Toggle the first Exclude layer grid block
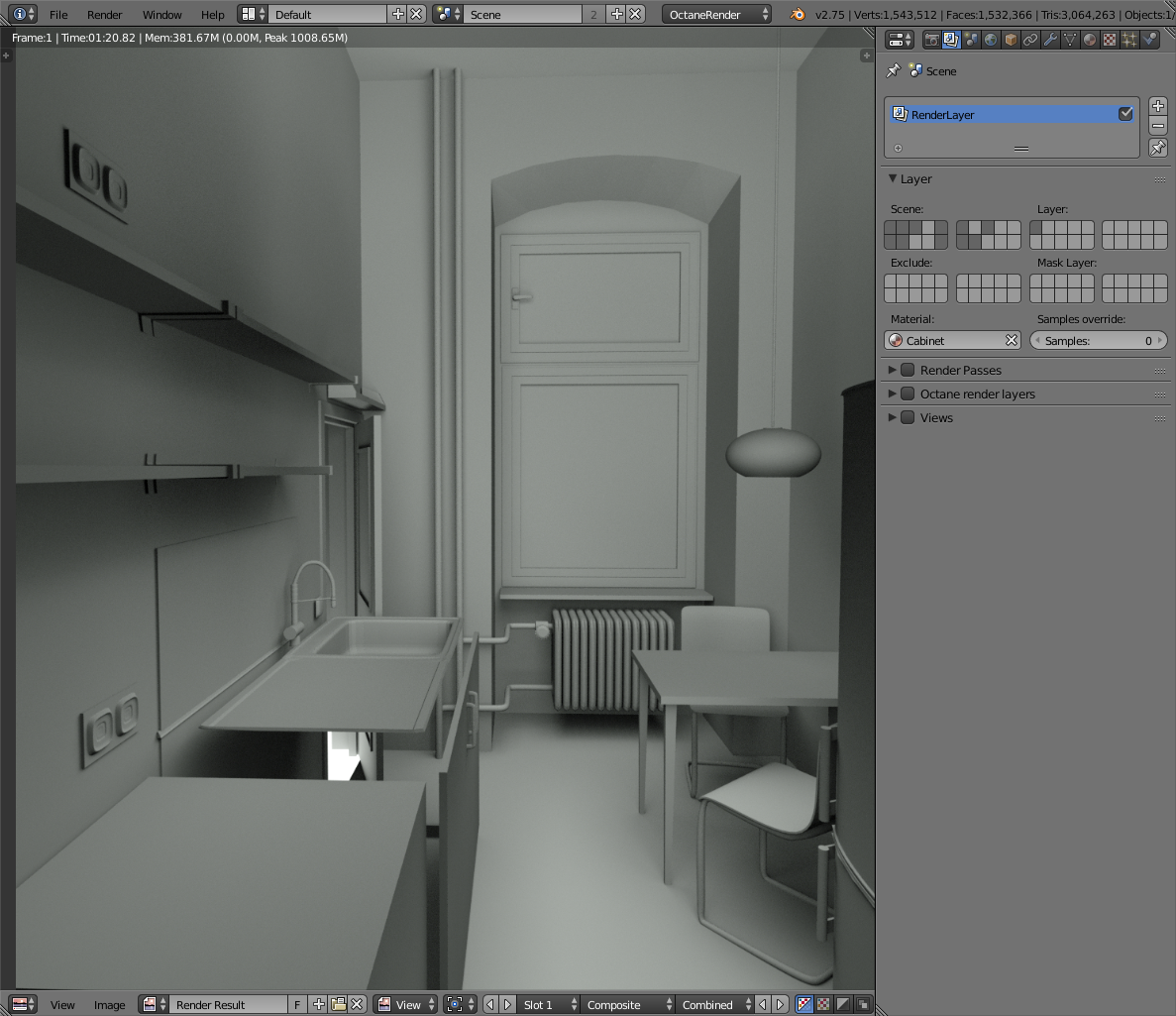The image size is (1176, 1016). (x=891, y=282)
